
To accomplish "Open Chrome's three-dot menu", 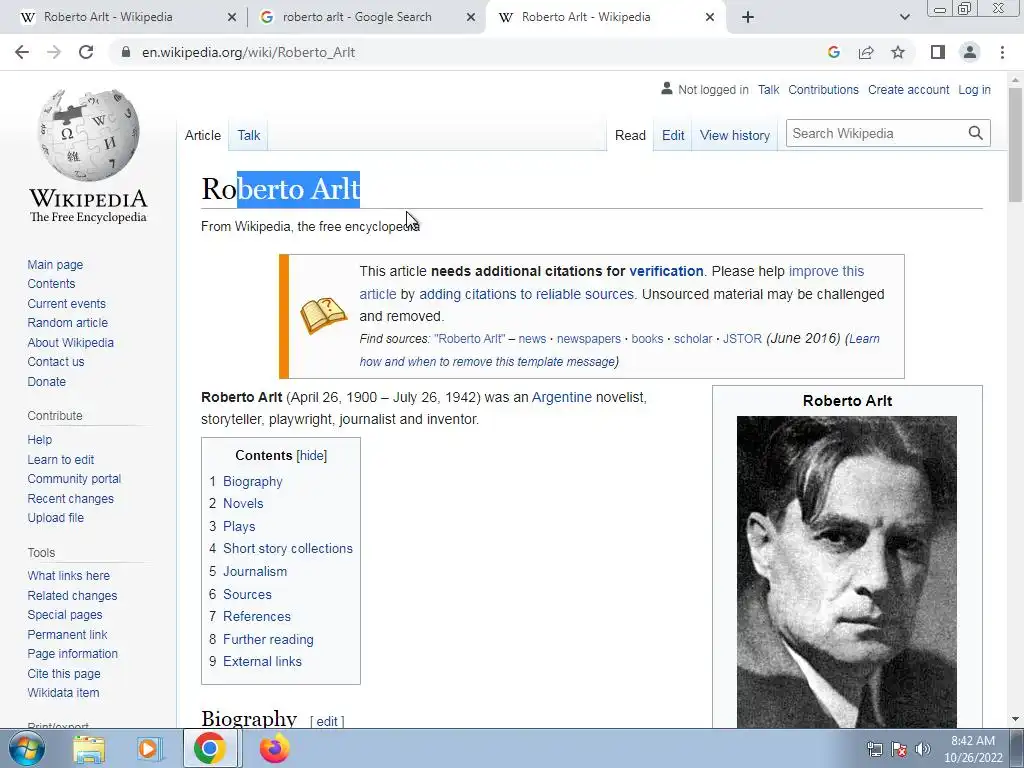I will (1002, 52).
